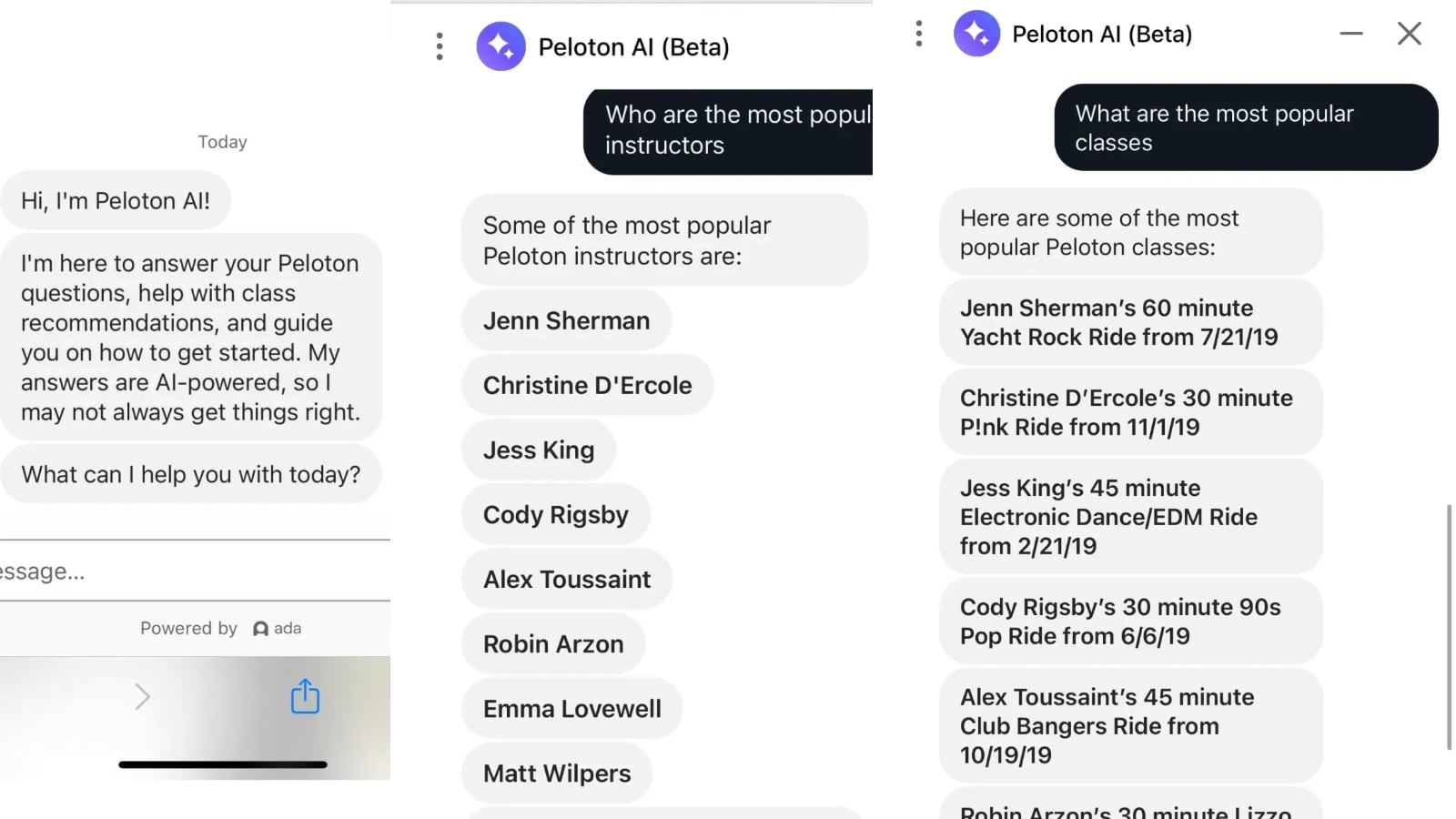
Task: Select the Cody Rigsby instructor bubble
Action: point(555,515)
